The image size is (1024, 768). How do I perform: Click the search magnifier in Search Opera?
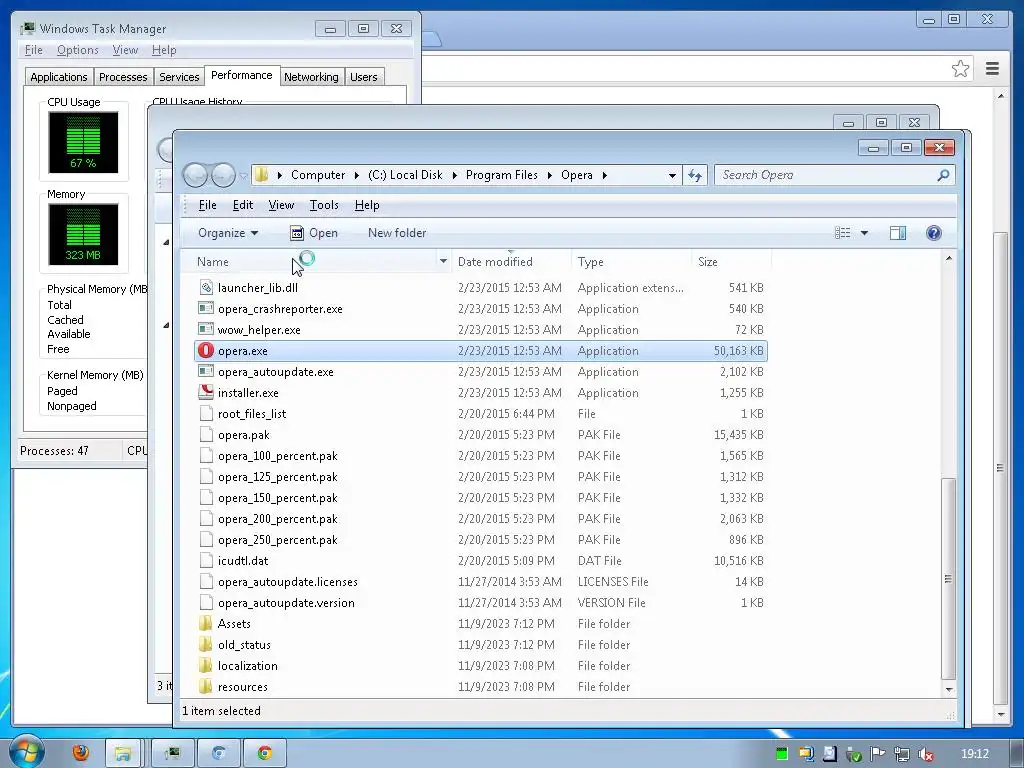pos(943,175)
